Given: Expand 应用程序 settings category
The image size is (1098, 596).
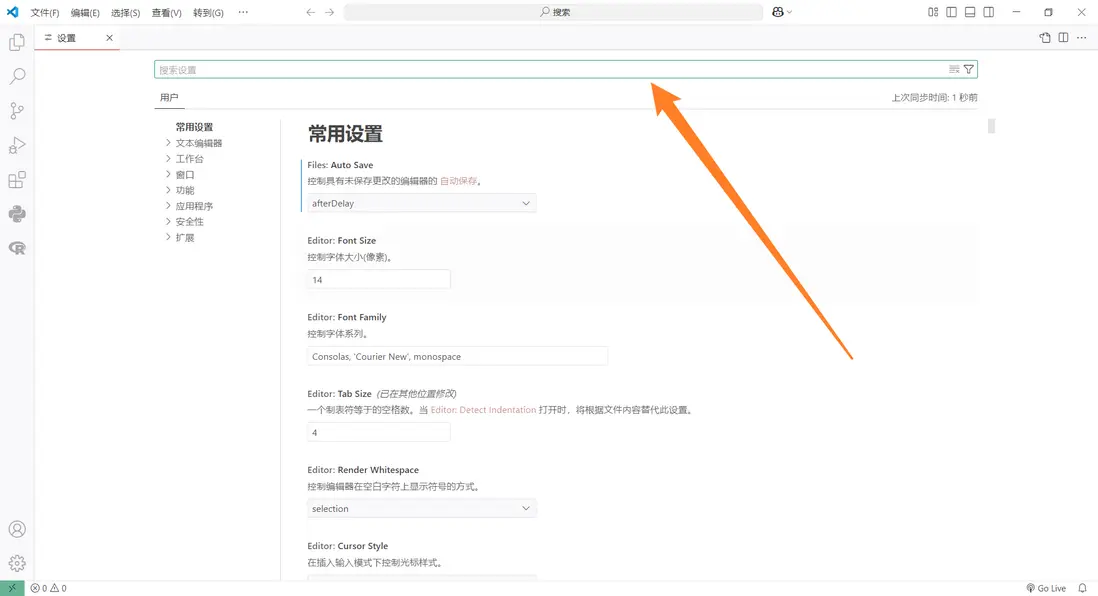Looking at the screenshot, I should pos(189,206).
